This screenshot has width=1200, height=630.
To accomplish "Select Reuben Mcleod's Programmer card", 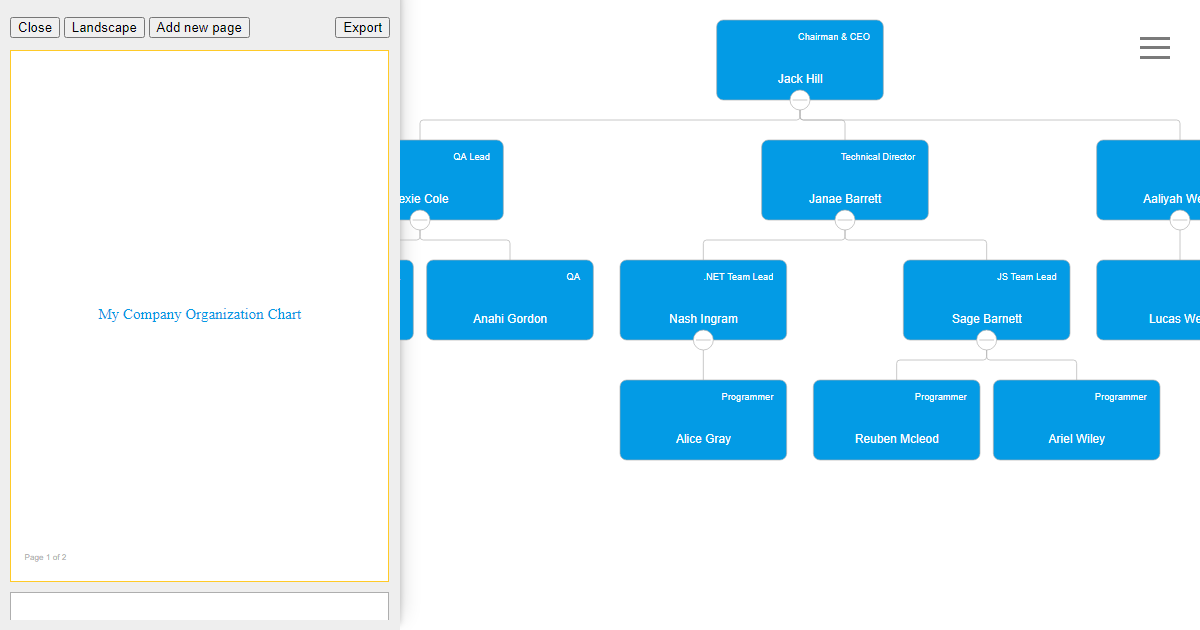I will click(896, 420).
